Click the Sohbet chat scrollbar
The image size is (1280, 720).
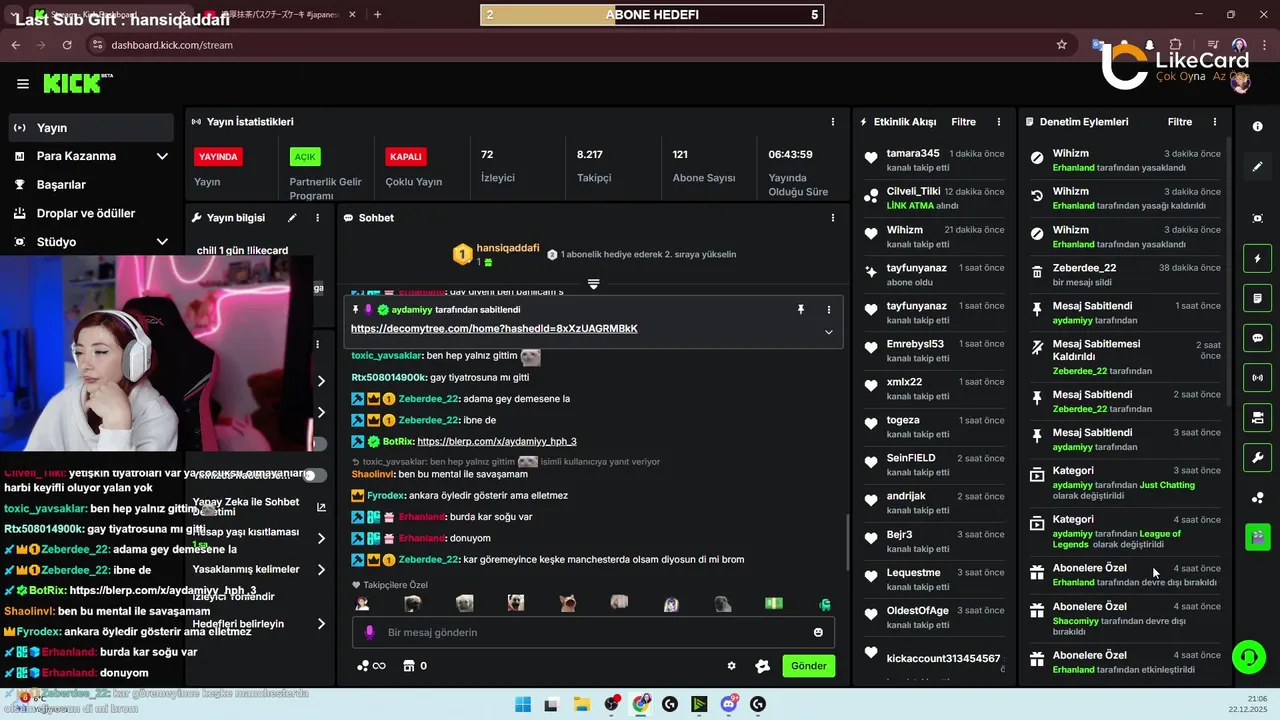[848, 540]
